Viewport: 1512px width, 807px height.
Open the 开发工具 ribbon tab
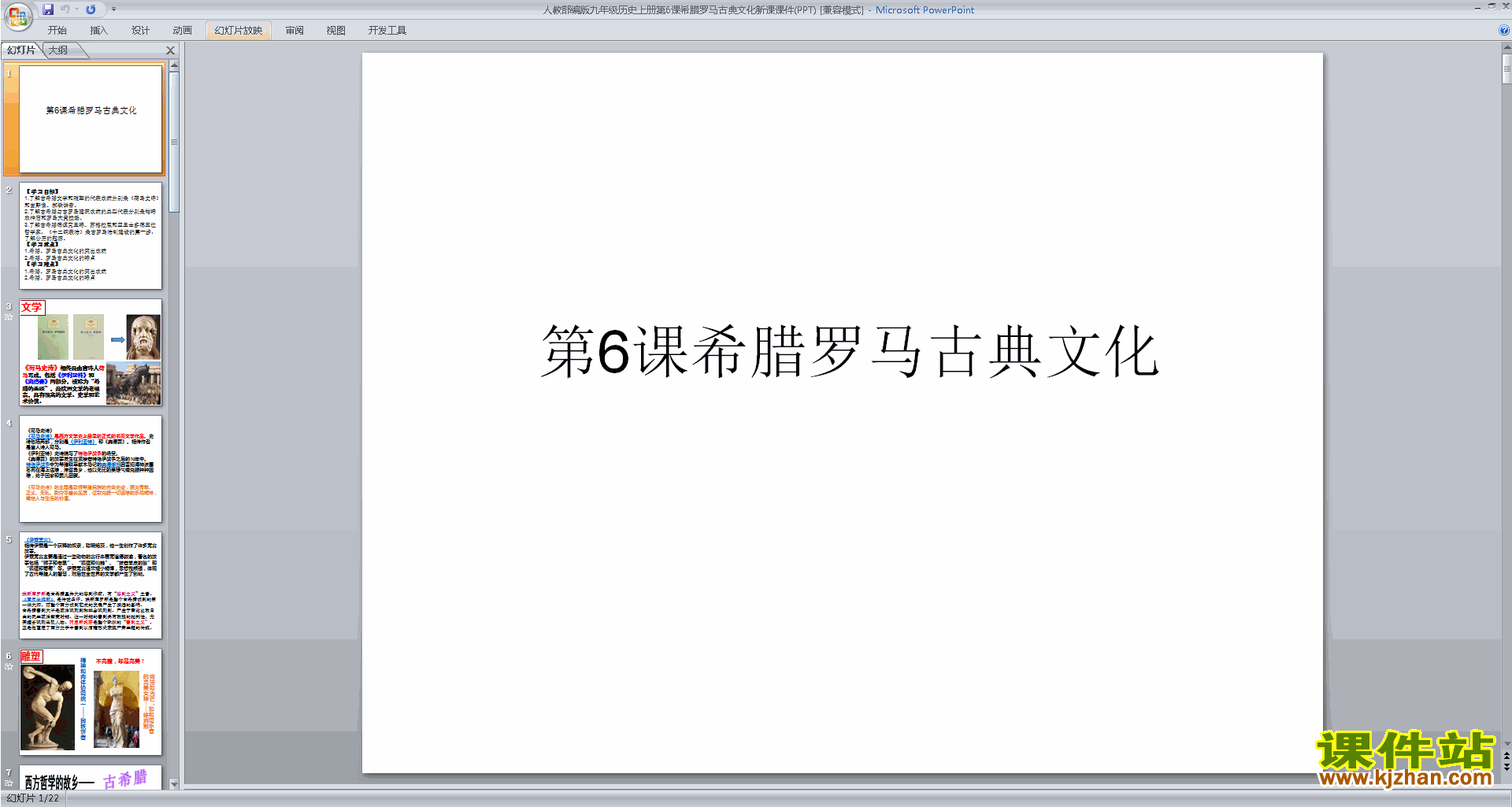coord(387,31)
